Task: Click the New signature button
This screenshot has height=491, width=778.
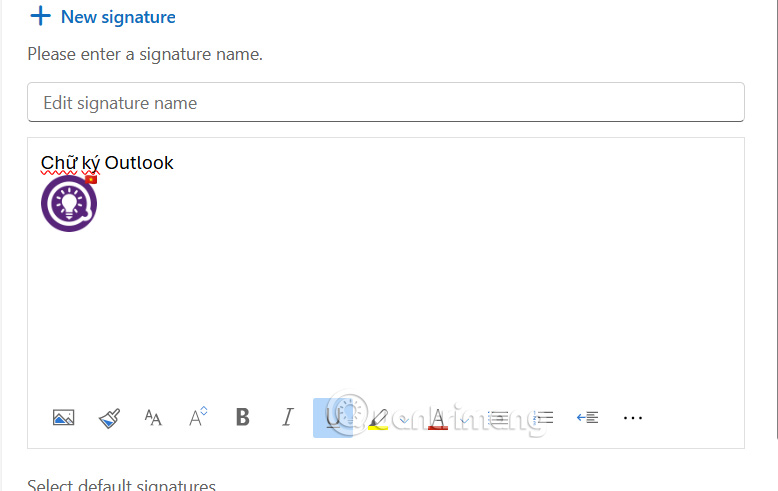Action: (x=117, y=17)
